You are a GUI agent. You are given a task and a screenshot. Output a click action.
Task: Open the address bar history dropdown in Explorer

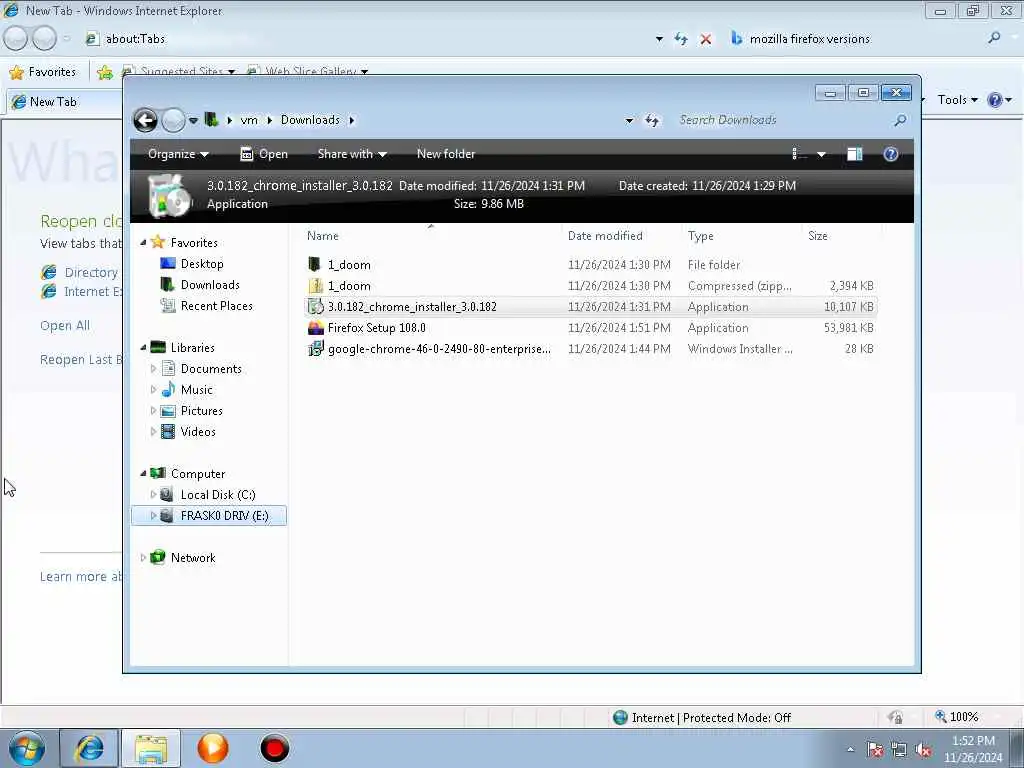pyautogui.click(x=629, y=121)
